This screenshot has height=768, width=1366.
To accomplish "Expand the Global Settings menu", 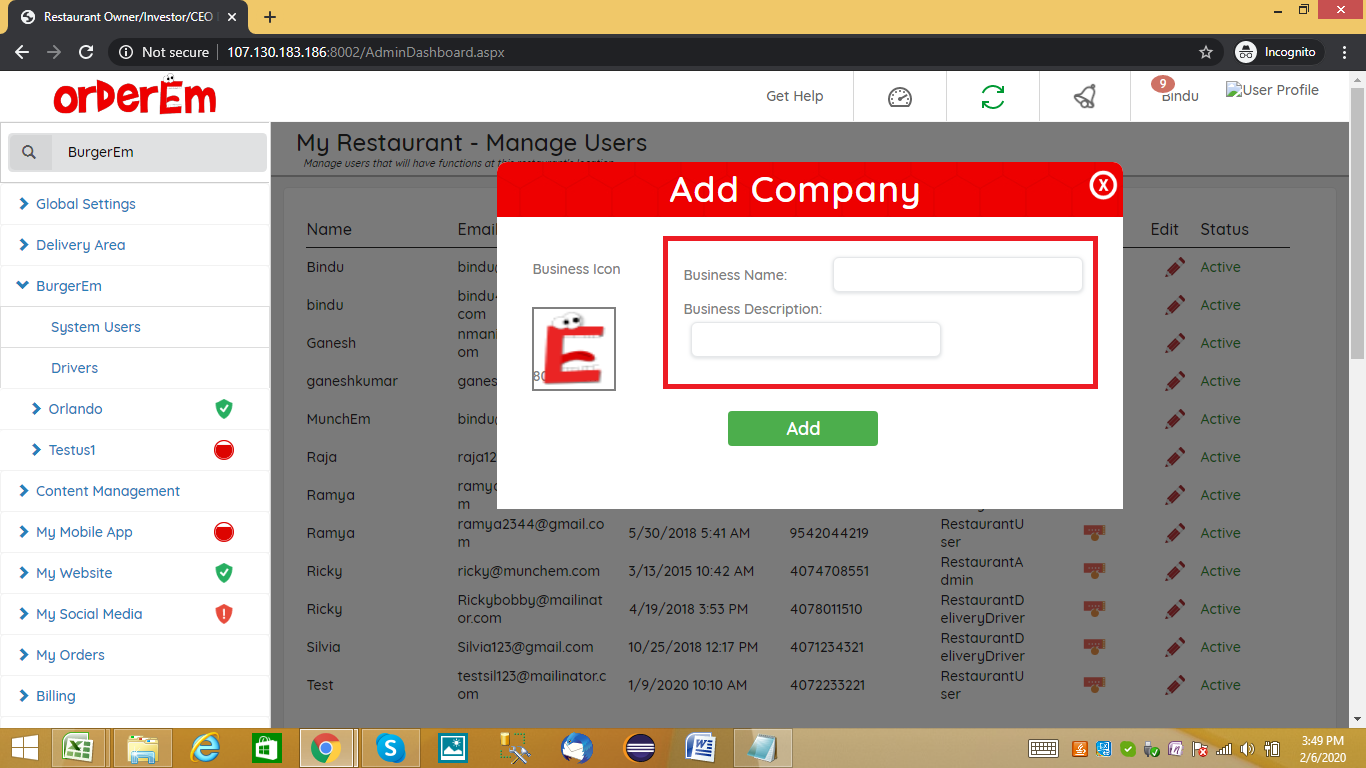I will 86,204.
